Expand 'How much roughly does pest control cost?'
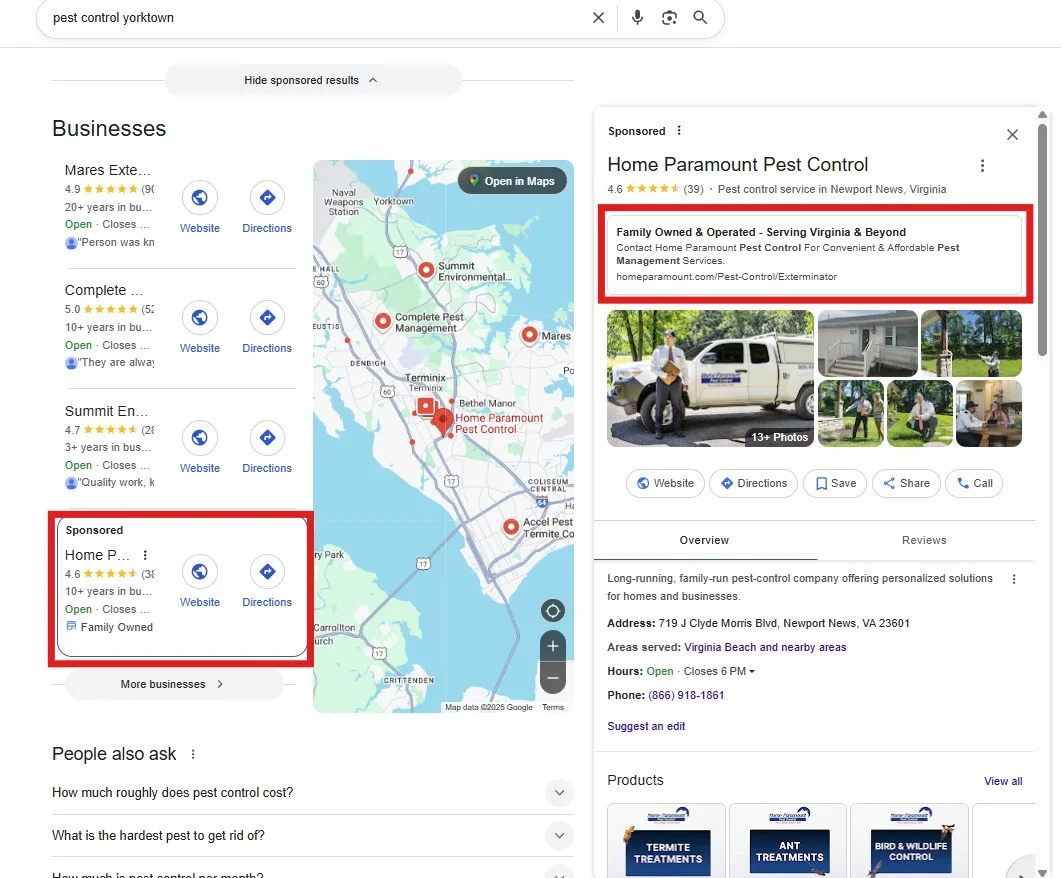The height and width of the screenshot is (878, 1061). [x=560, y=793]
